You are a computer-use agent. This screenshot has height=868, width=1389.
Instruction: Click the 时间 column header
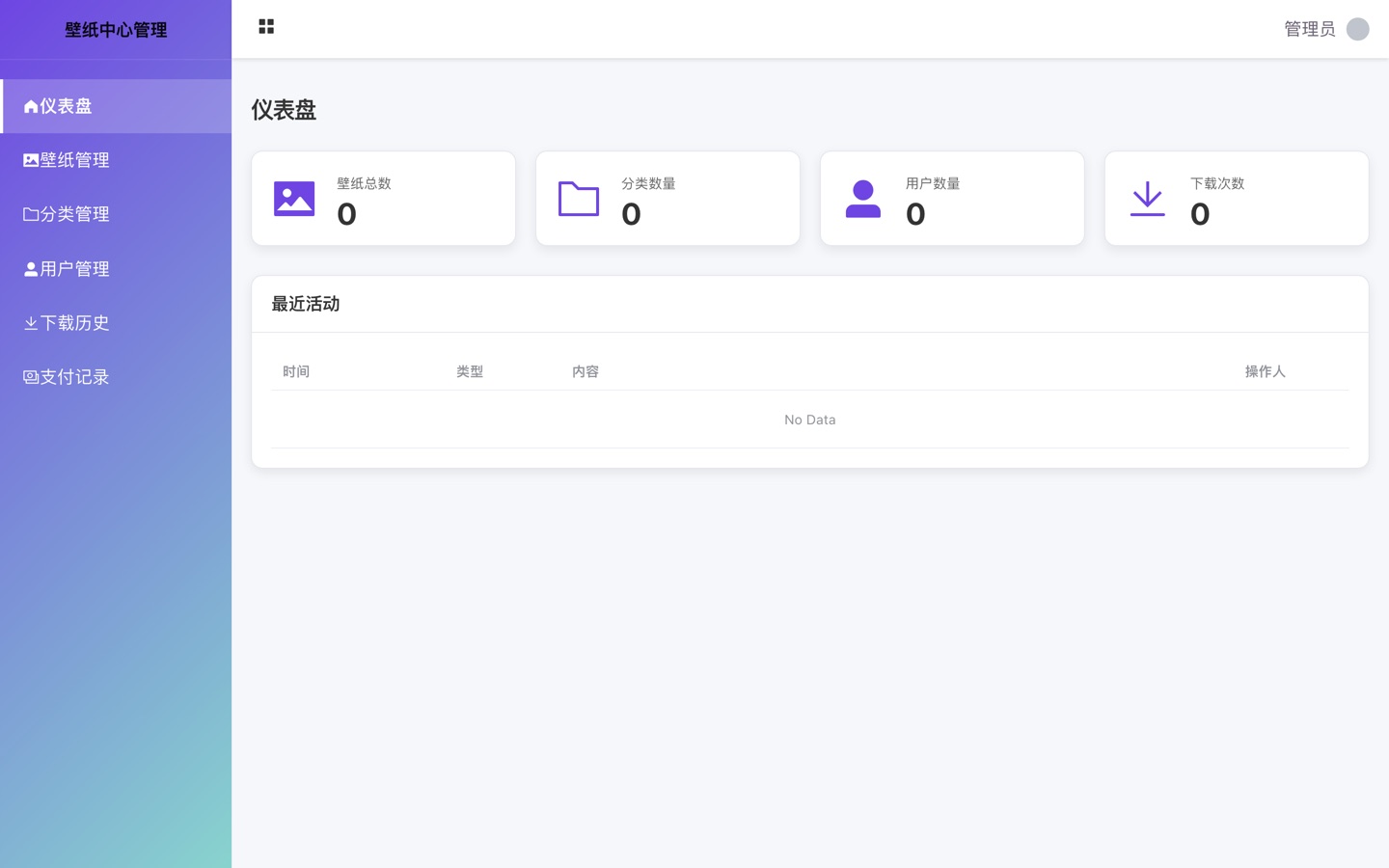(296, 371)
